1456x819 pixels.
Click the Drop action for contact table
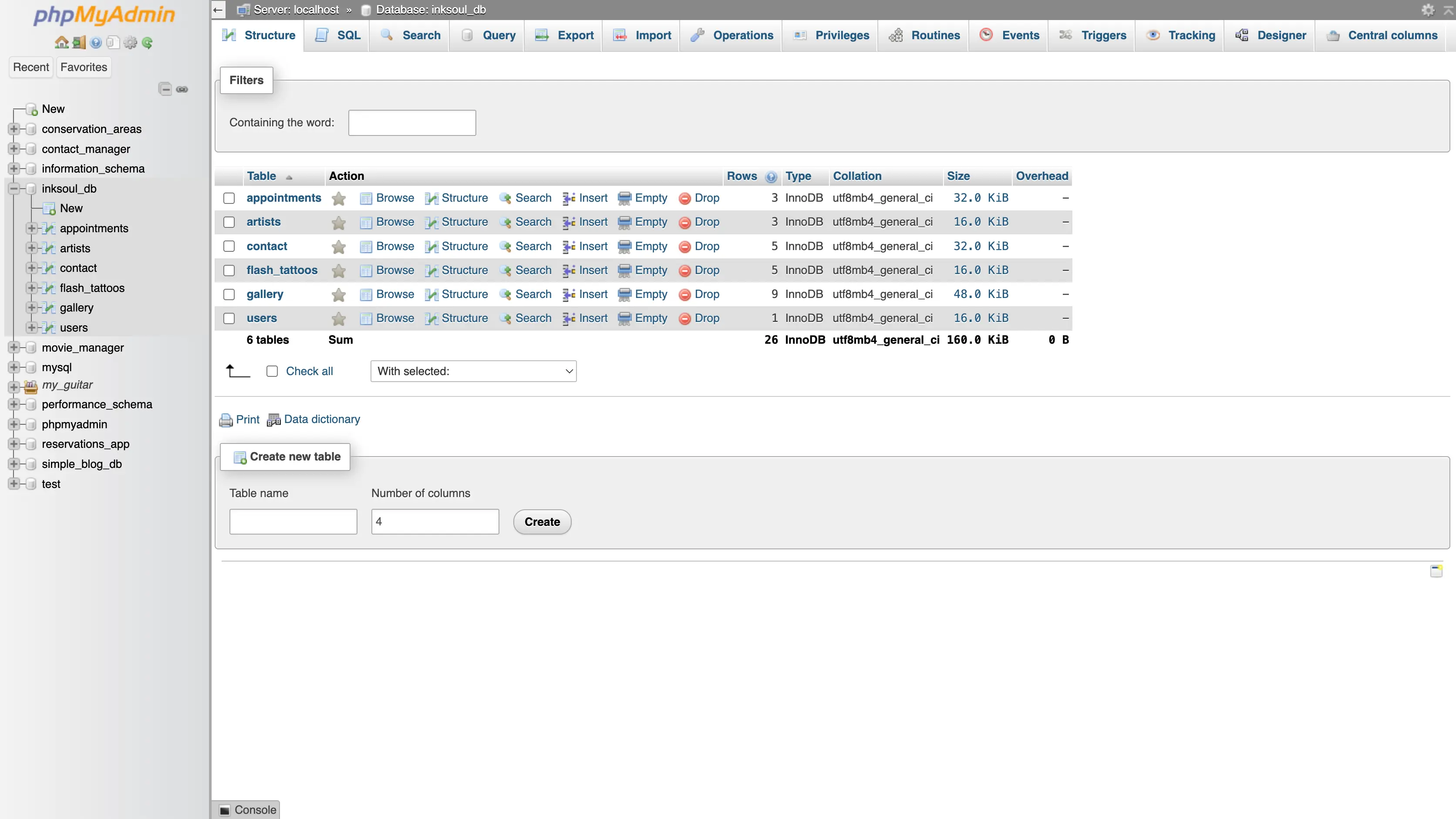(x=699, y=246)
